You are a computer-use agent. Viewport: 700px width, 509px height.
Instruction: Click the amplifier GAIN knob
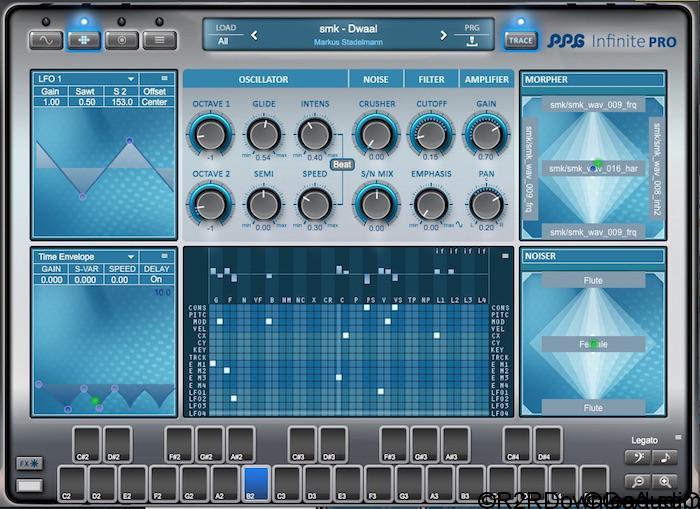[x=486, y=134]
